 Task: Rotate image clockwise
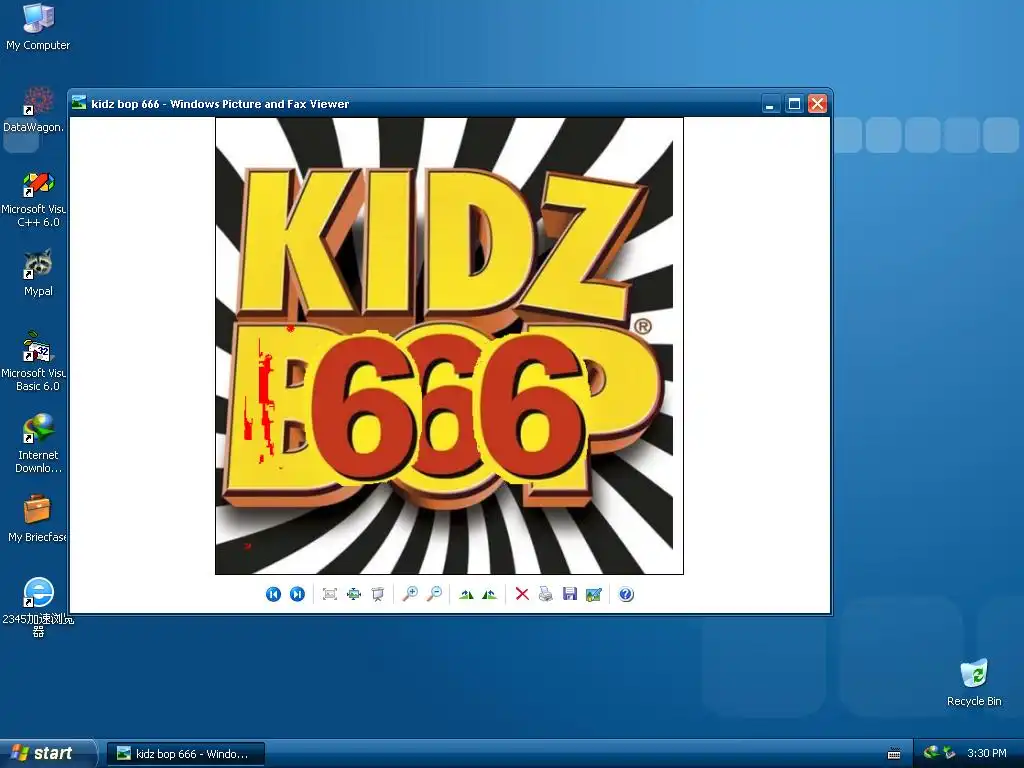point(466,594)
